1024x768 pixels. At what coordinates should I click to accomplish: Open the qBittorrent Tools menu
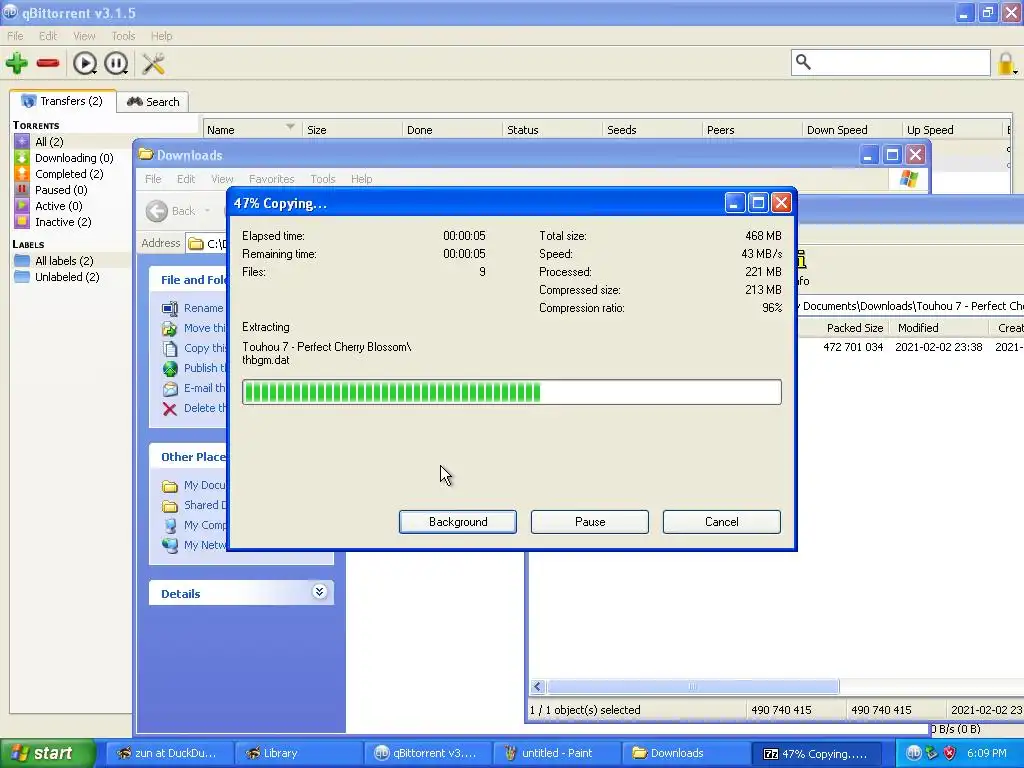click(x=123, y=36)
